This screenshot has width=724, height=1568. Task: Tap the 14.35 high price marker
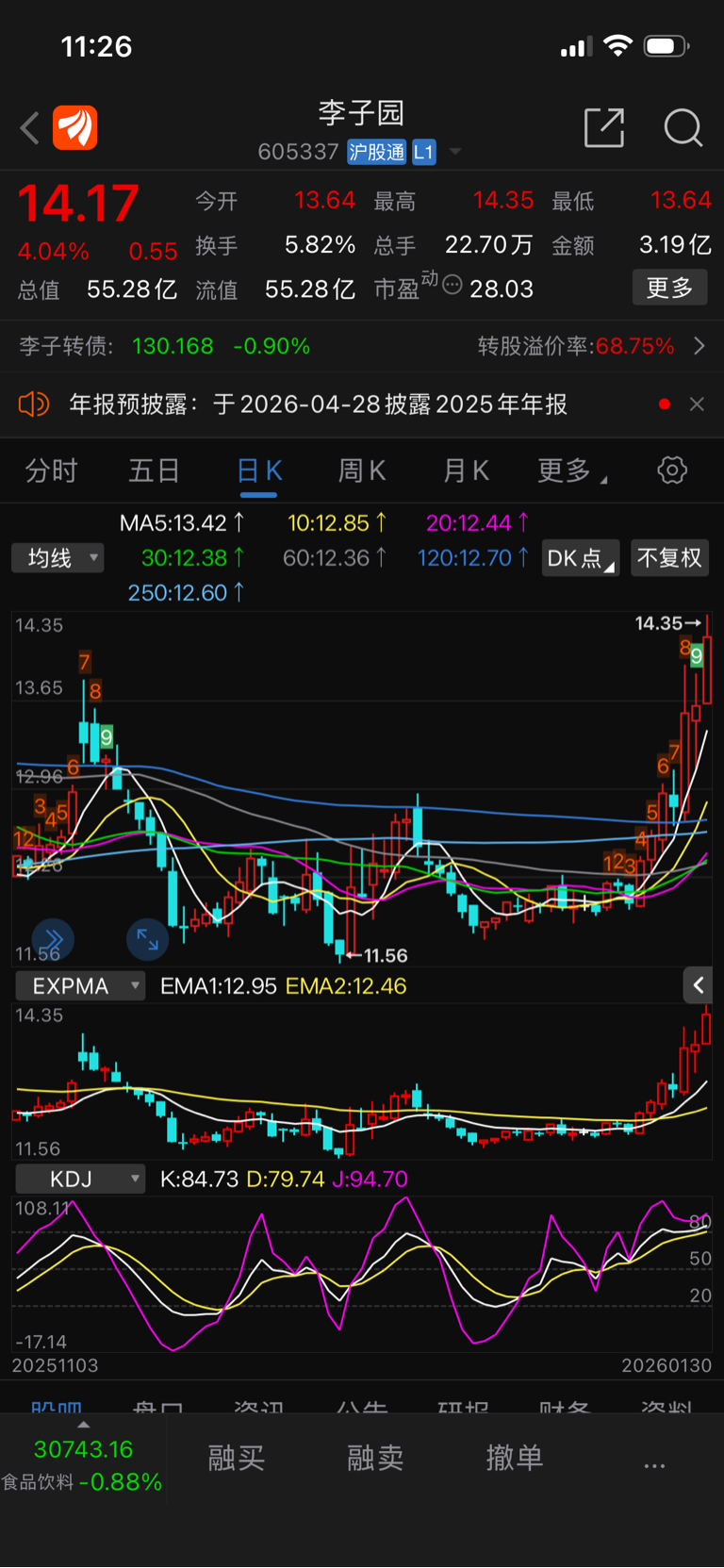point(667,623)
